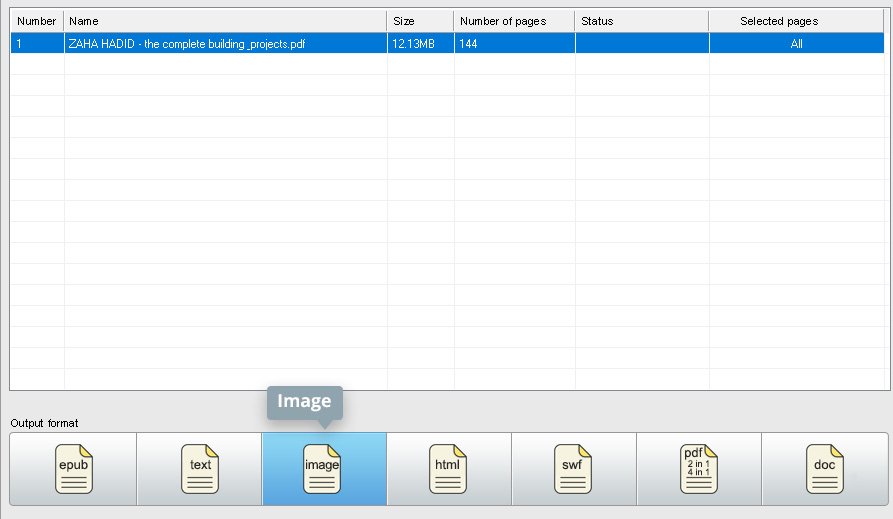Click Number of pages column header

514,21
